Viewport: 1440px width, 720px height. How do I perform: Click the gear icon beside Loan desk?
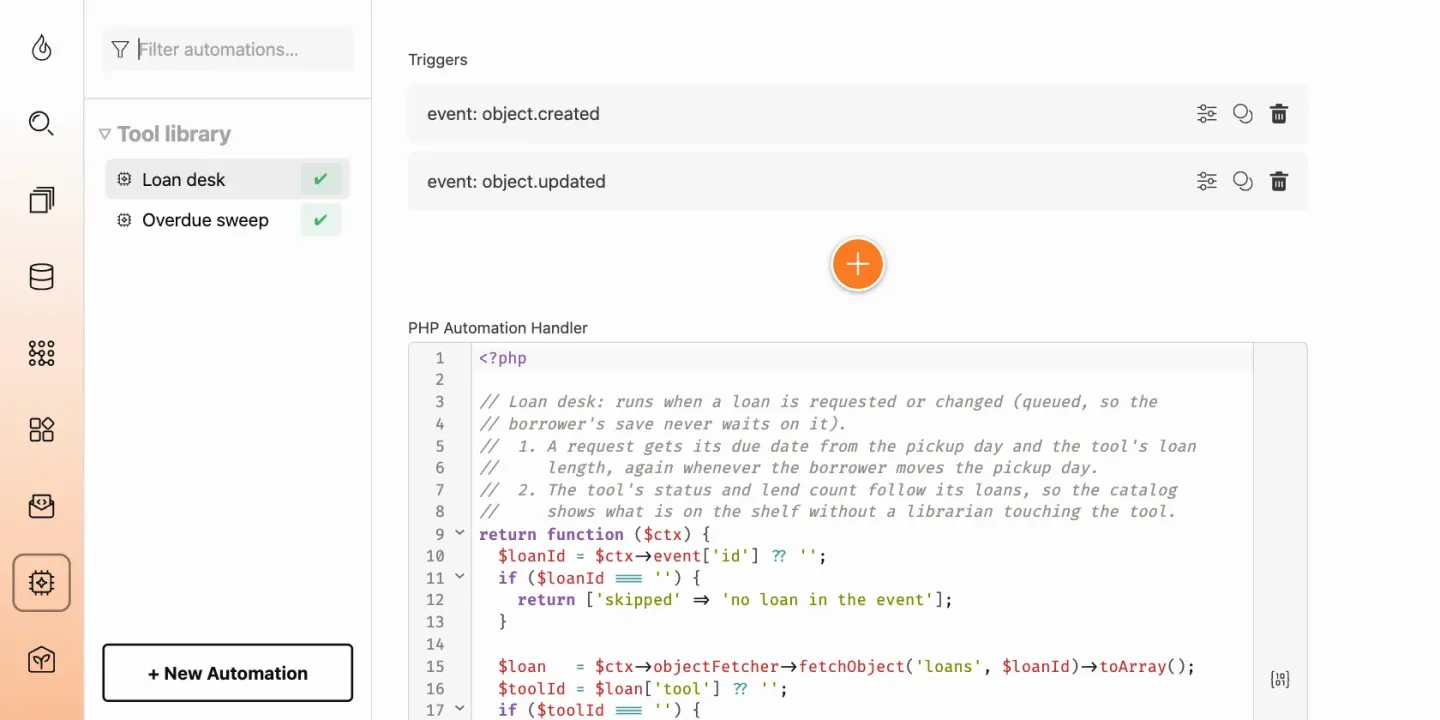tap(124, 180)
